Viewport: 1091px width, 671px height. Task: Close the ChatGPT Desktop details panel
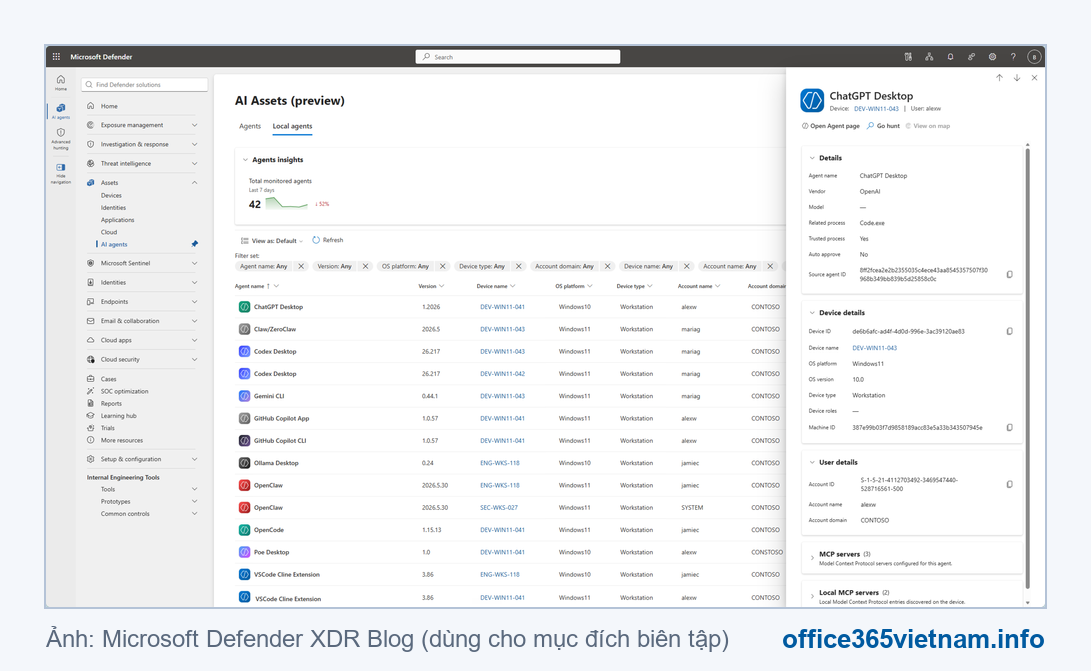click(x=1034, y=78)
